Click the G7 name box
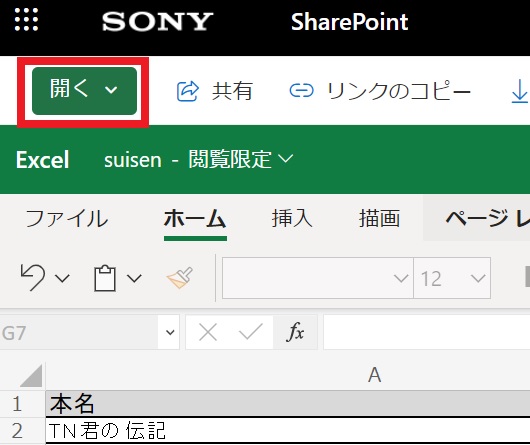Screen dimensions: 530x445 [79, 333]
